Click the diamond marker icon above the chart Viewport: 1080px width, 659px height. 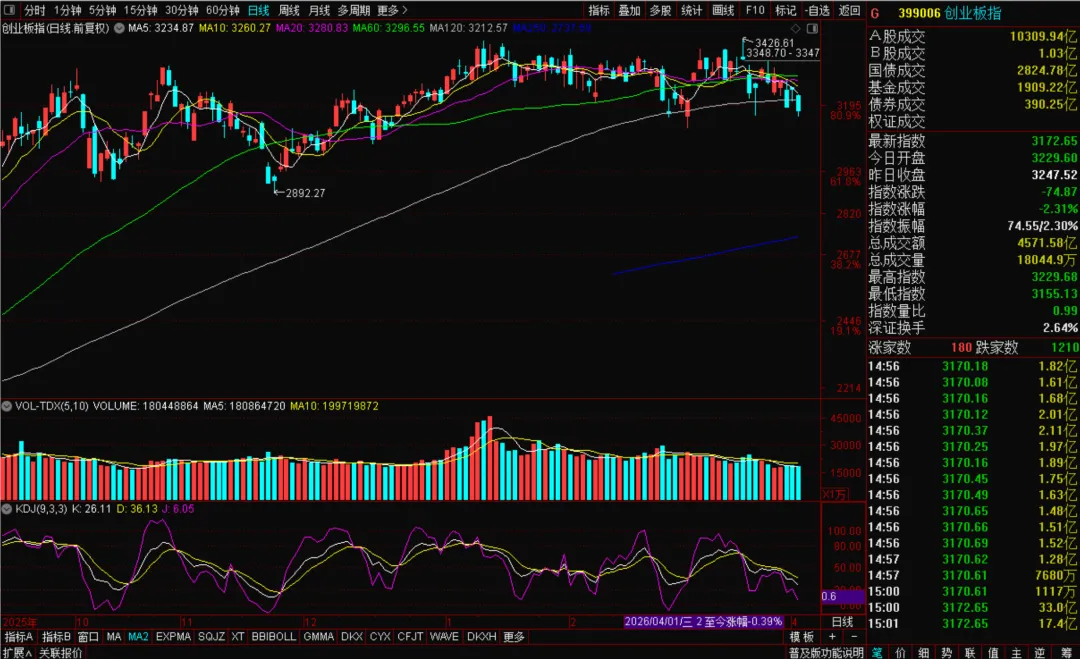point(796,28)
